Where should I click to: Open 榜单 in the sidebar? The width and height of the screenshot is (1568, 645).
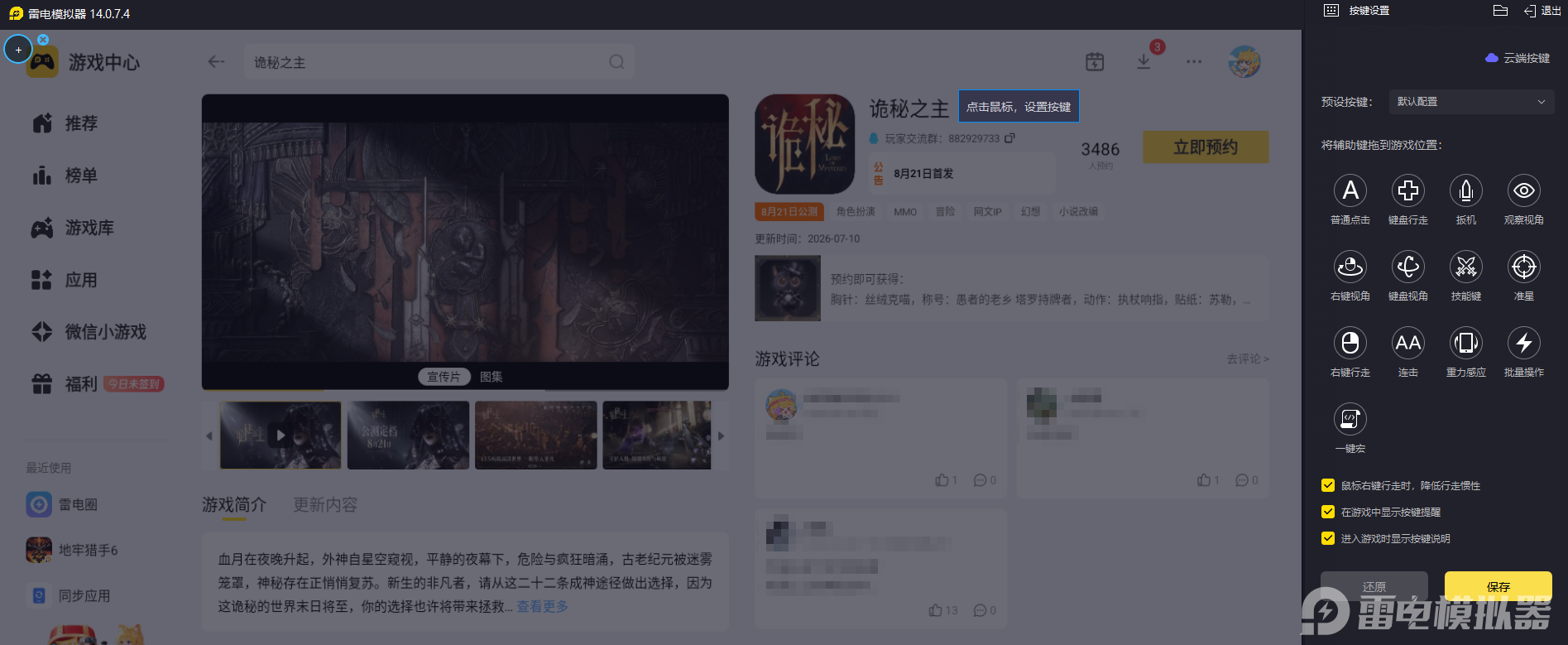[65, 176]
